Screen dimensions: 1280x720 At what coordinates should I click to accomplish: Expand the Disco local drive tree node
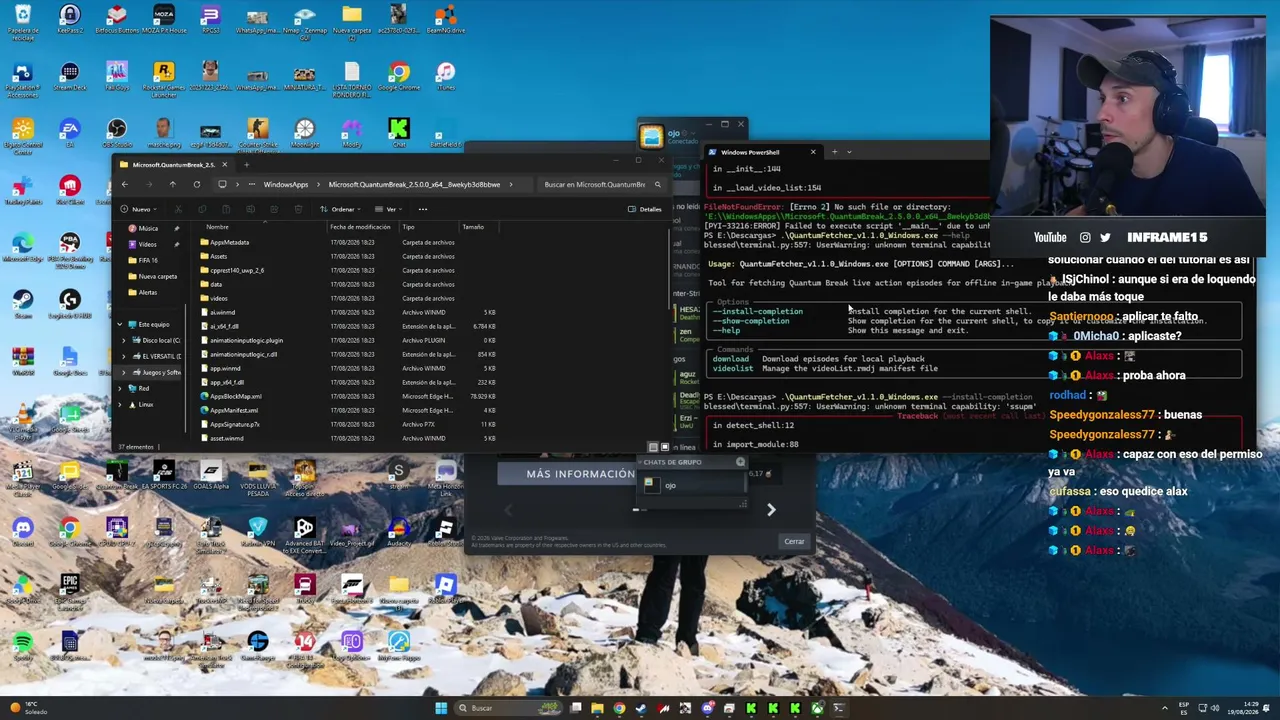[x=125, y=340]
